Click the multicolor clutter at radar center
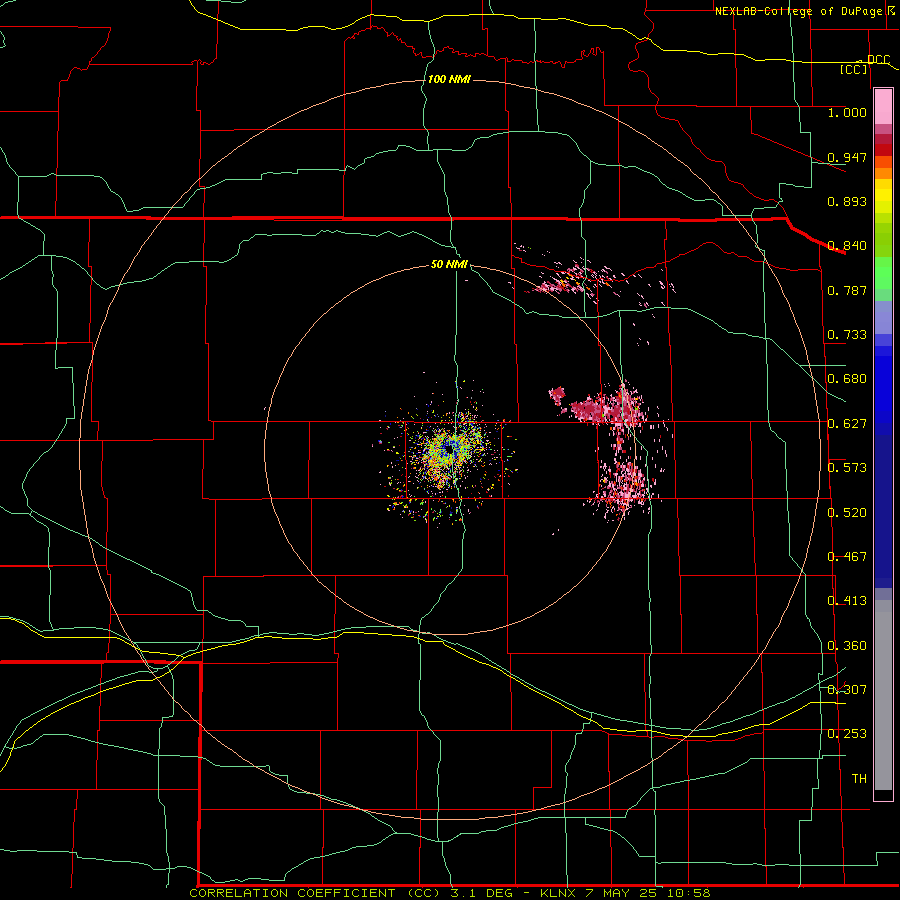900x900 pixels. coord(449,451)
